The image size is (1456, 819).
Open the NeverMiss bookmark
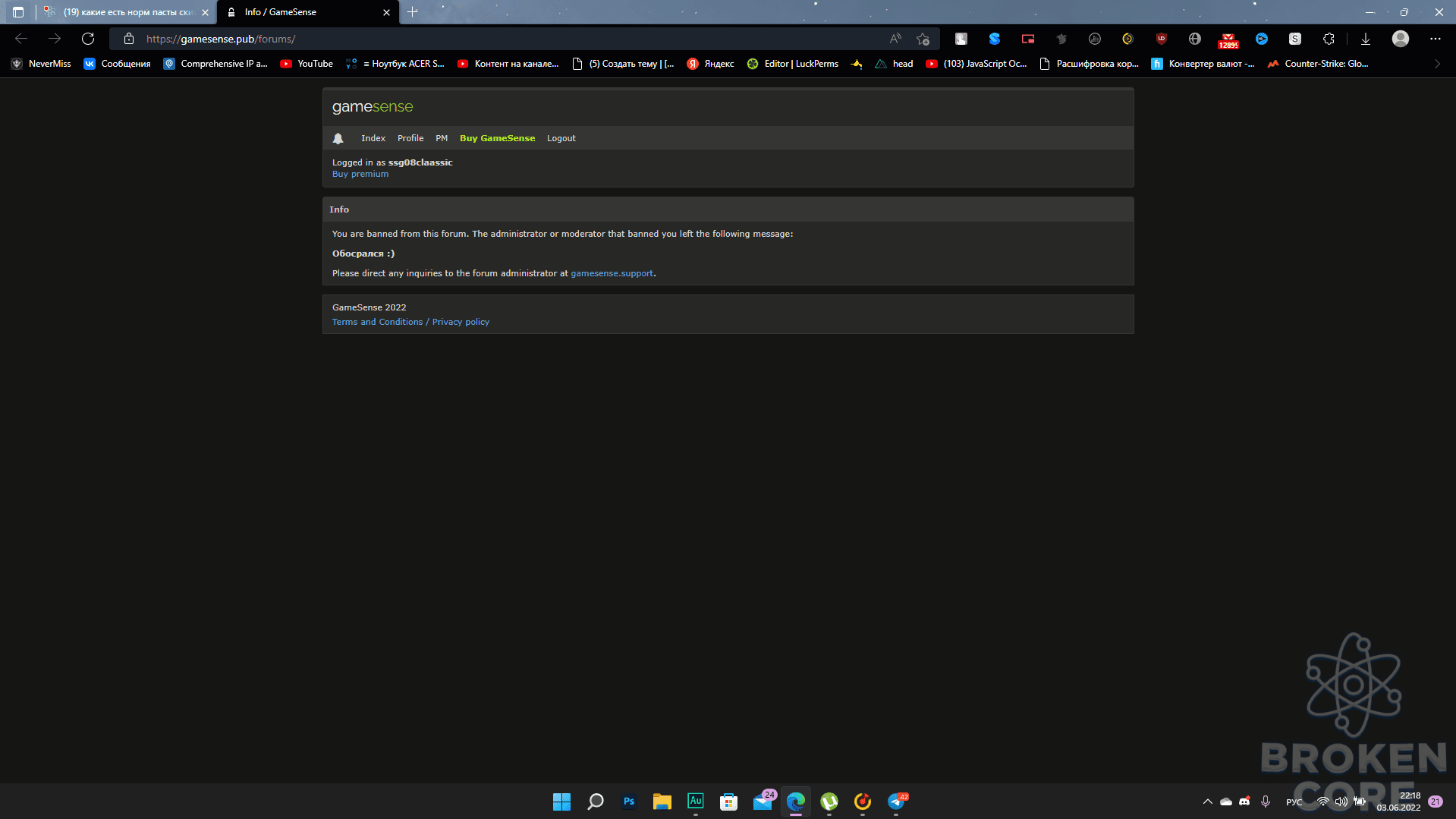[x=41, y=64]
